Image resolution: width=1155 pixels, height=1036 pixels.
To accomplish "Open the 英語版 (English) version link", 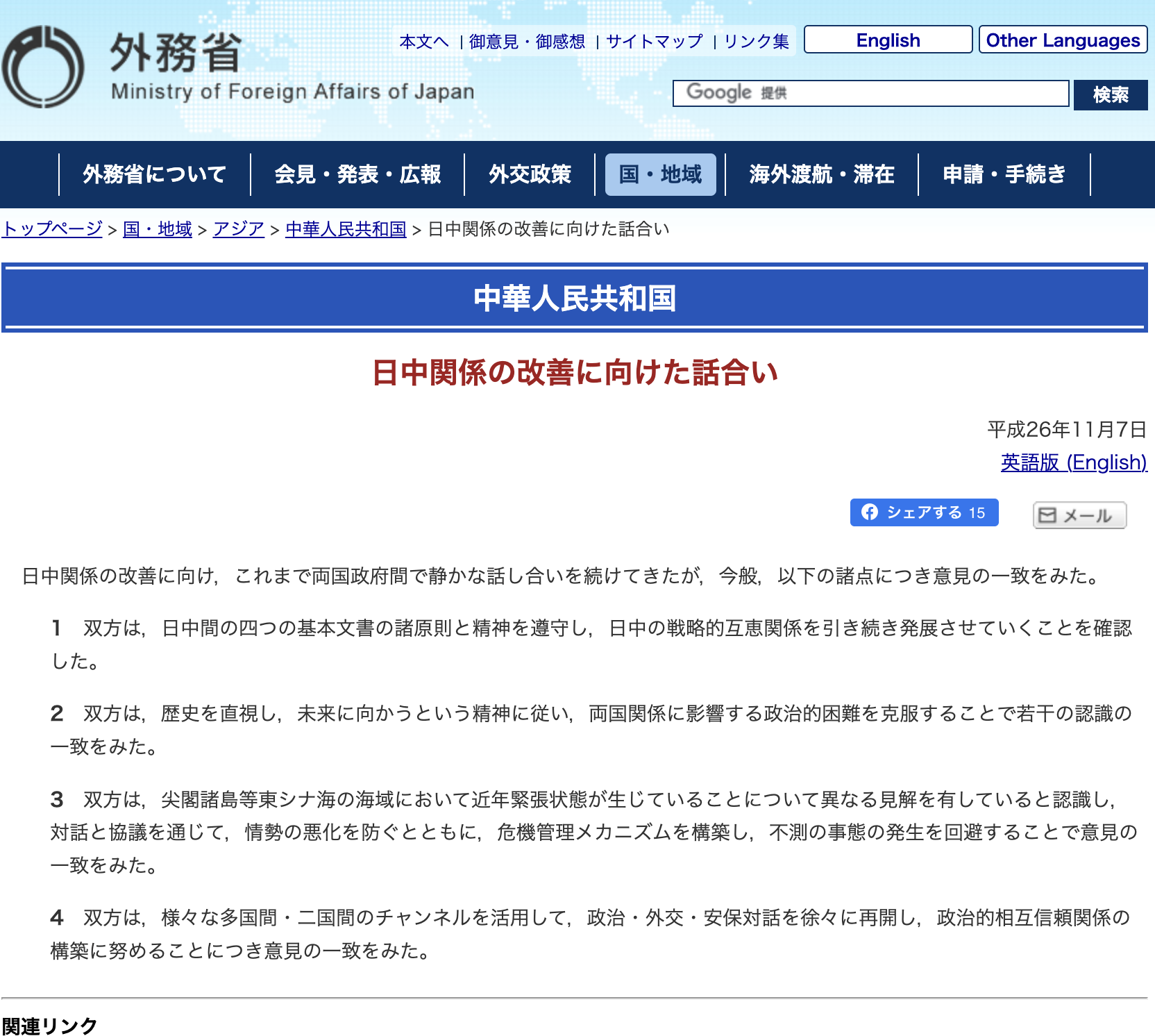I will coord(1073,462).
